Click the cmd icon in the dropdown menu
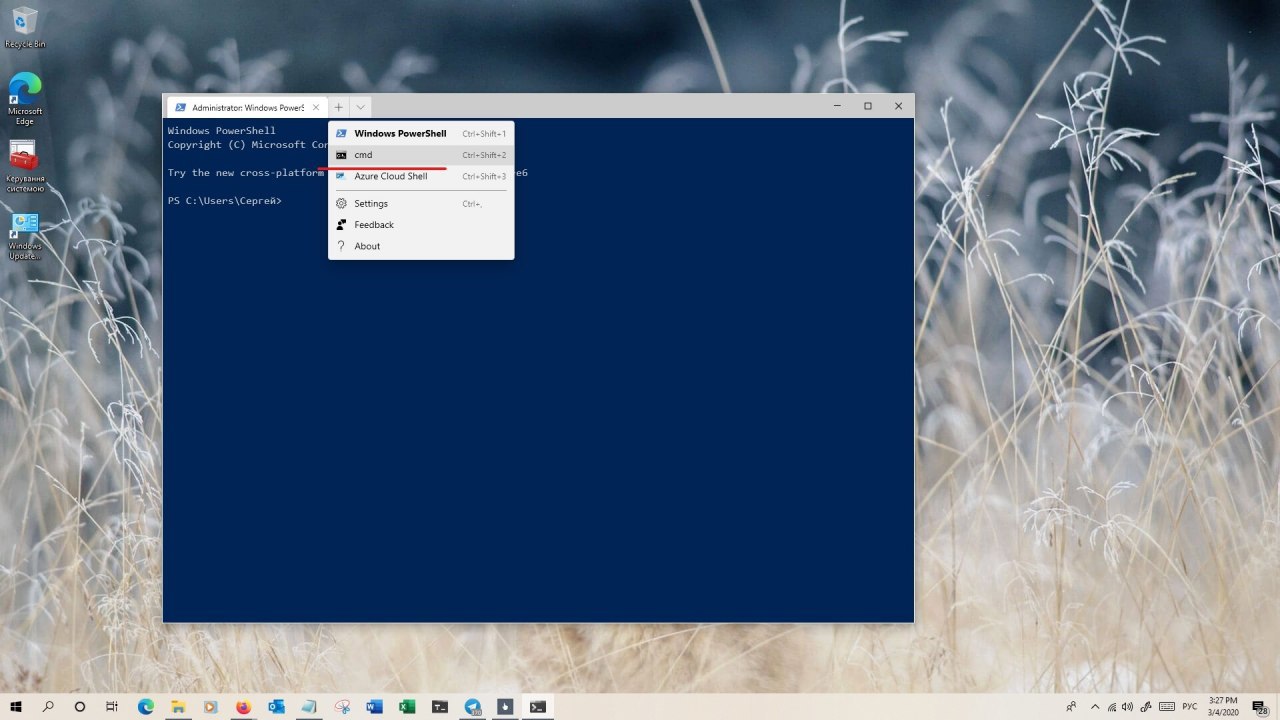 tap(341, 155)
